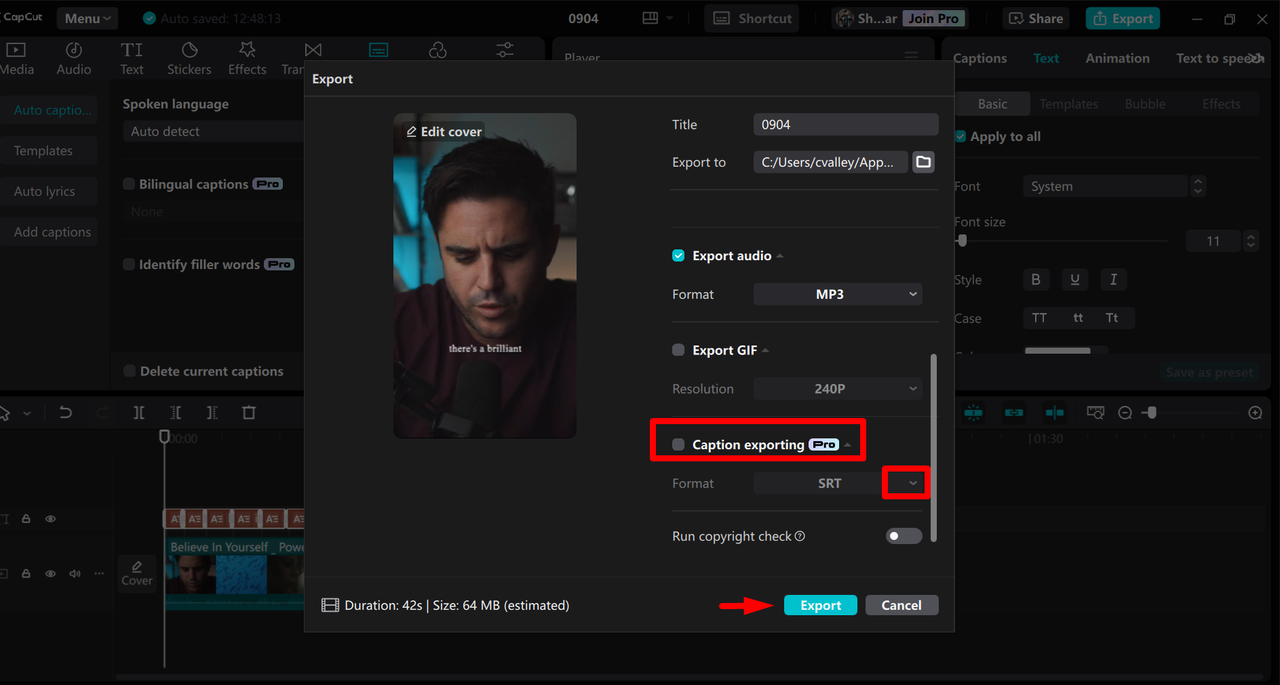Open the Audio panel
The width and height of the screenshot is (1280, 685).
click(x=74, y=59)
